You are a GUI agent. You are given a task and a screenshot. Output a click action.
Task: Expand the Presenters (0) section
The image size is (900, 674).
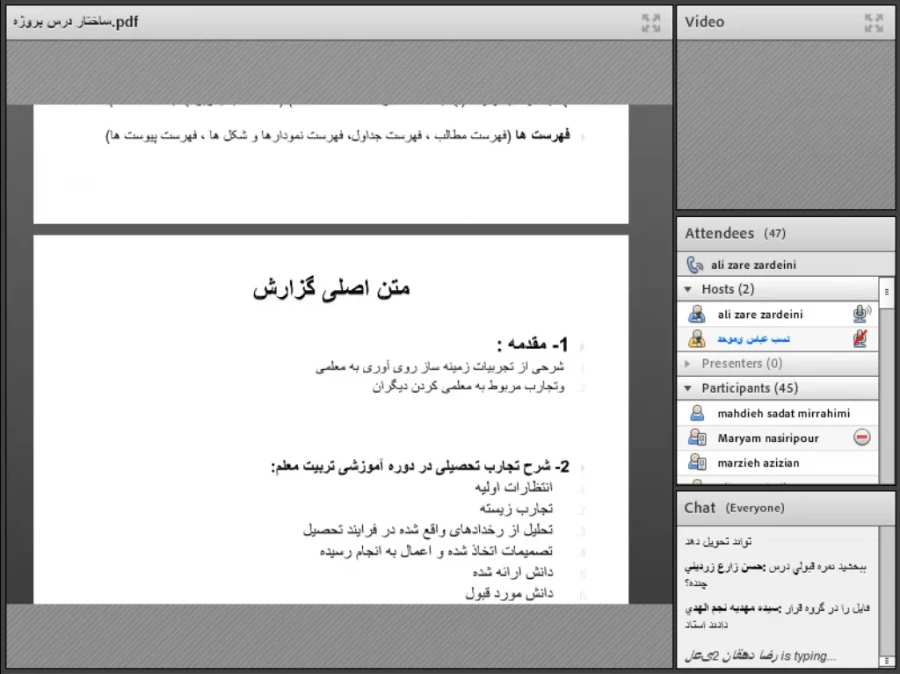tap(686, 363)
